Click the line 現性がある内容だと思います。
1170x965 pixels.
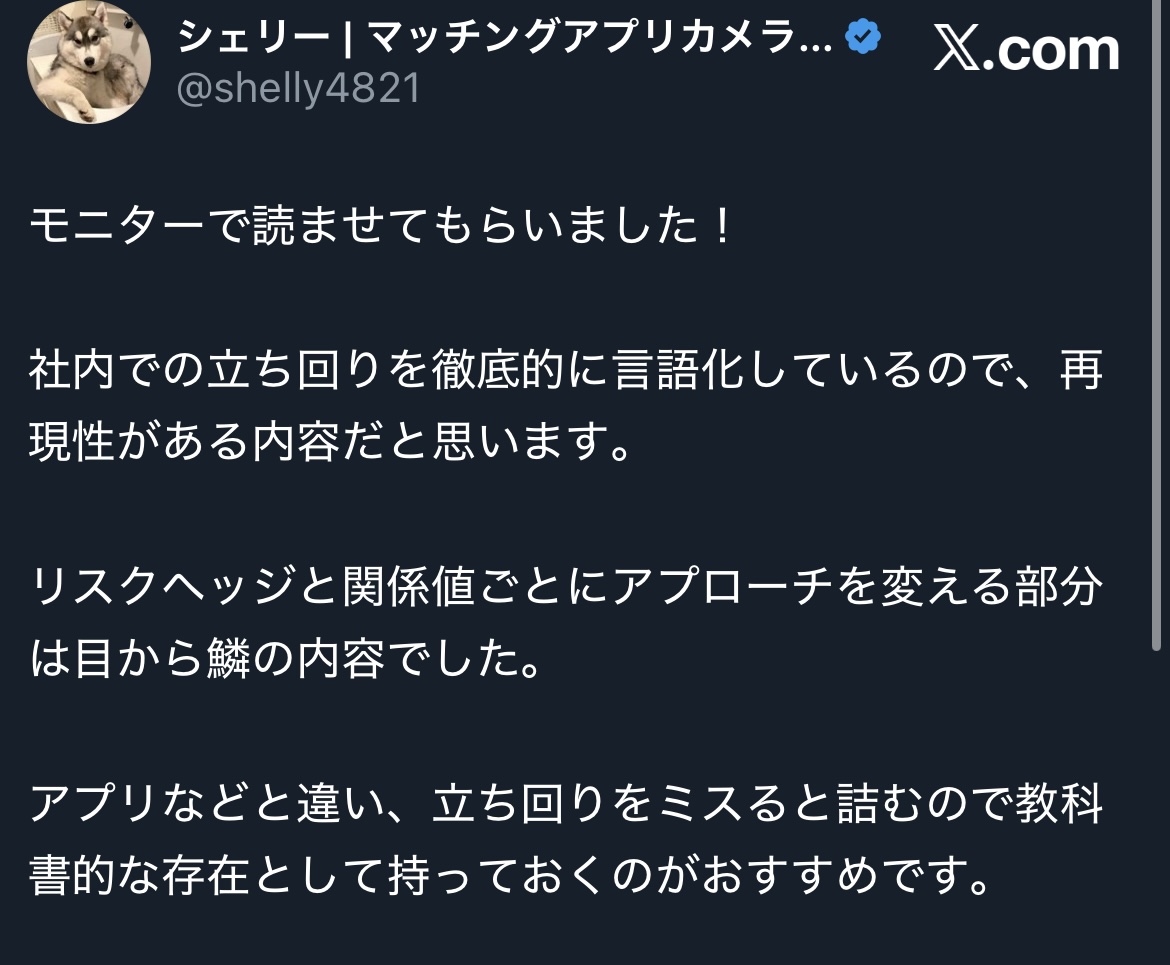click(331, 441)
